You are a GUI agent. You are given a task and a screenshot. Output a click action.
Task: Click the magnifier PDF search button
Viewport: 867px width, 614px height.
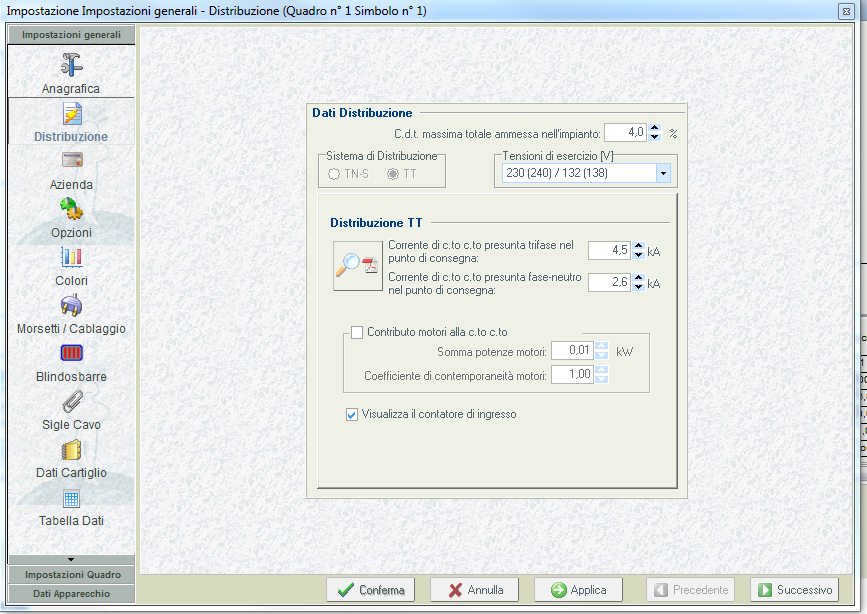pos(358,266)
